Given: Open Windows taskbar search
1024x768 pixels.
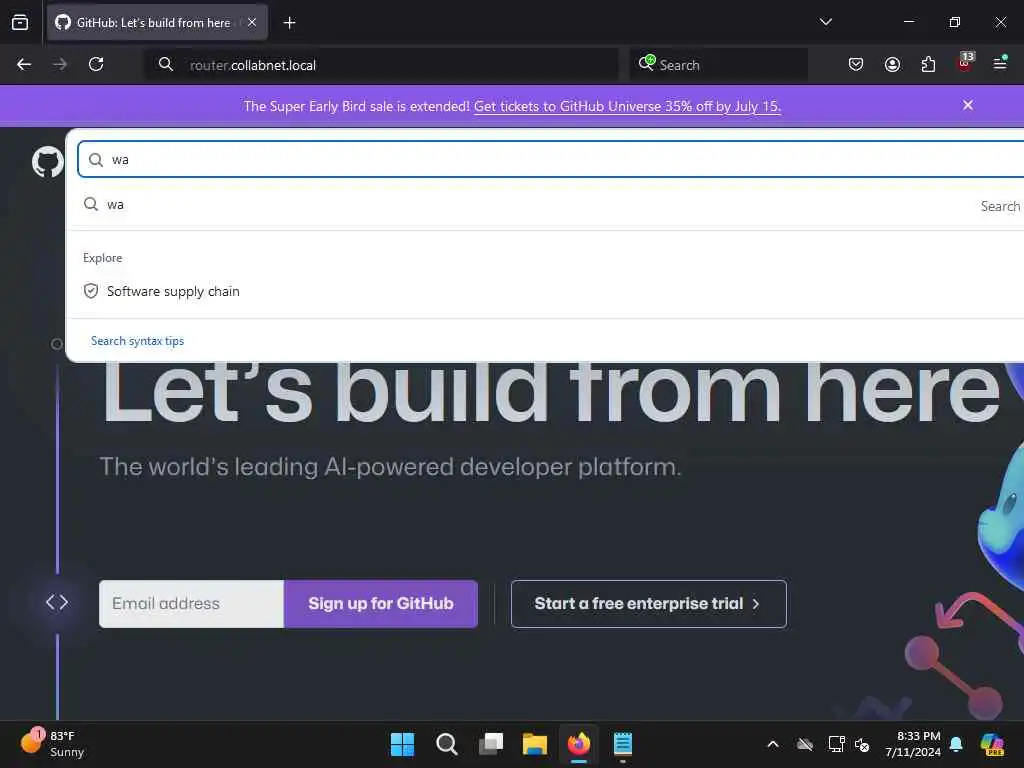Looking at the screenshot, I should (447, 744).
